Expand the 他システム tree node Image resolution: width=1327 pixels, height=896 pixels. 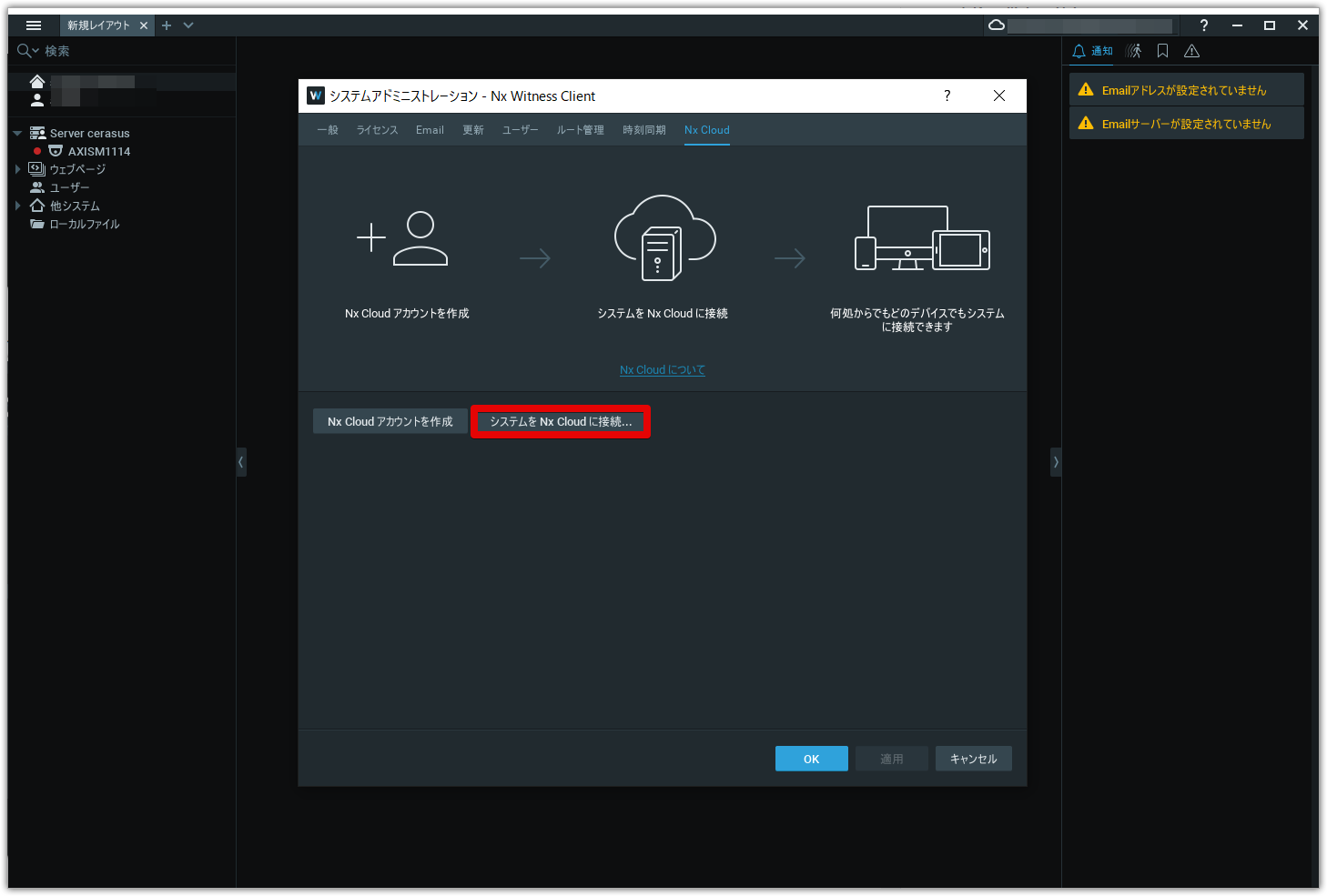pyautogui.click(x=17, y=206)
